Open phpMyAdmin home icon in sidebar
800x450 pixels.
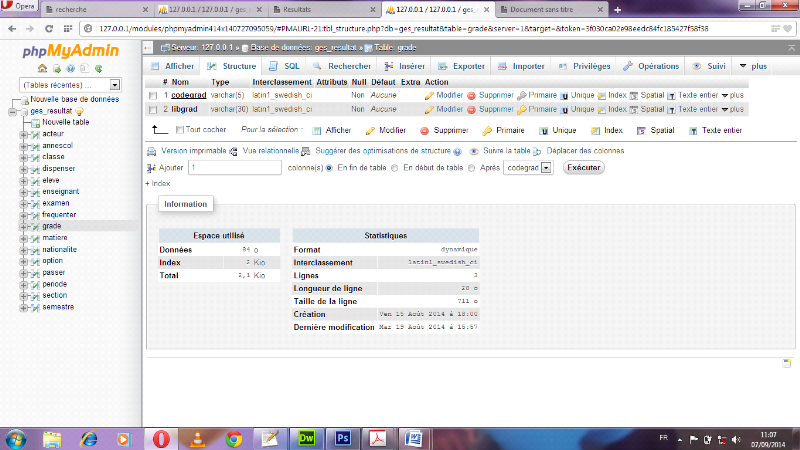[42, 68]
